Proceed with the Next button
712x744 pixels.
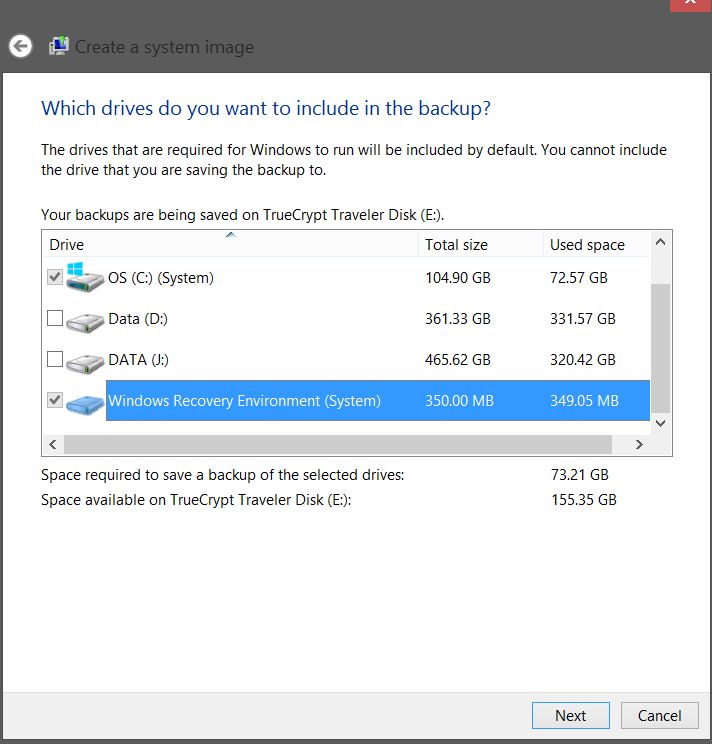(x=571, y=716)
